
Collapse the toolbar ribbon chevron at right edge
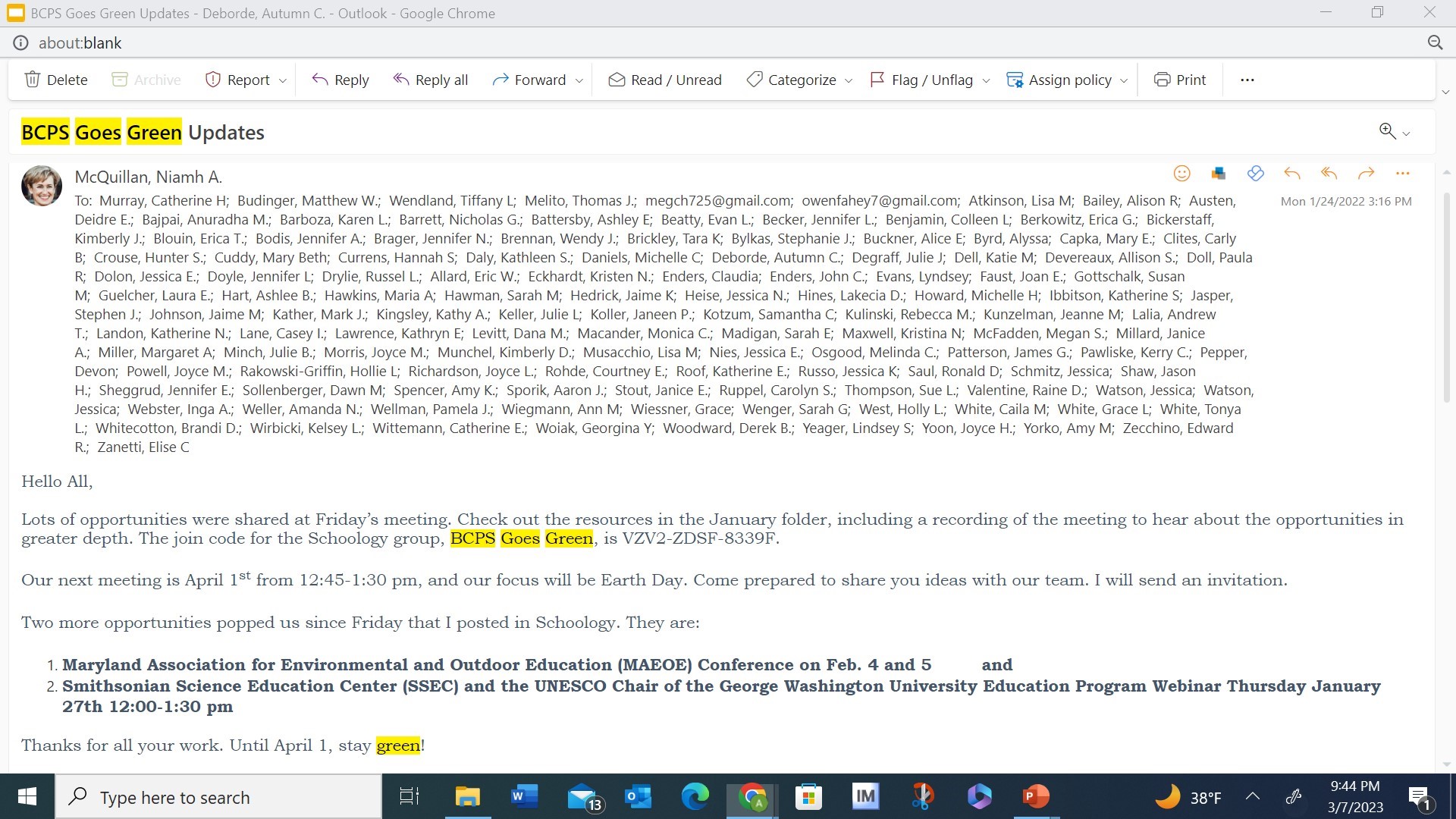pyautogui.click(x=1445, y=93)
